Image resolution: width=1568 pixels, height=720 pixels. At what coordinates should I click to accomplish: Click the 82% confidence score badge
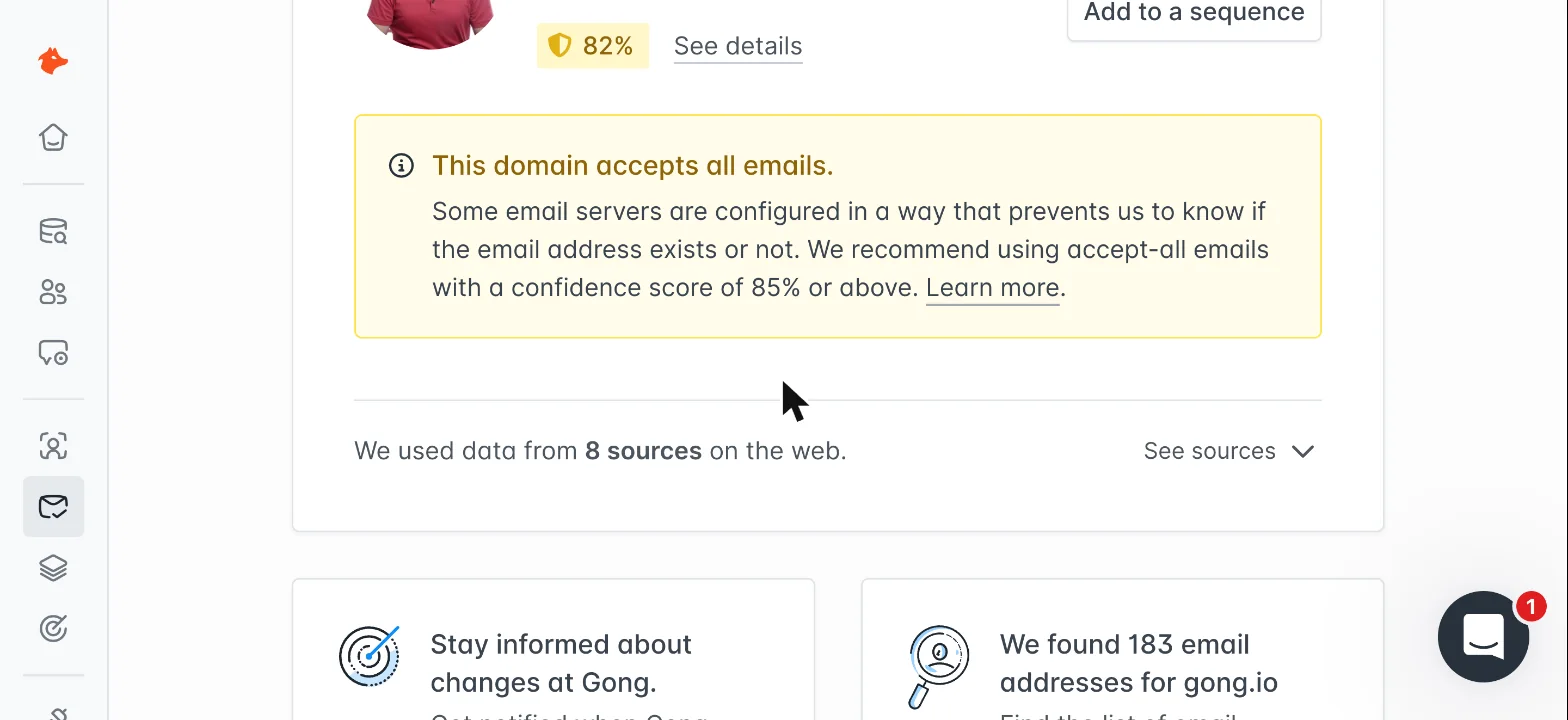coord(593,46)
